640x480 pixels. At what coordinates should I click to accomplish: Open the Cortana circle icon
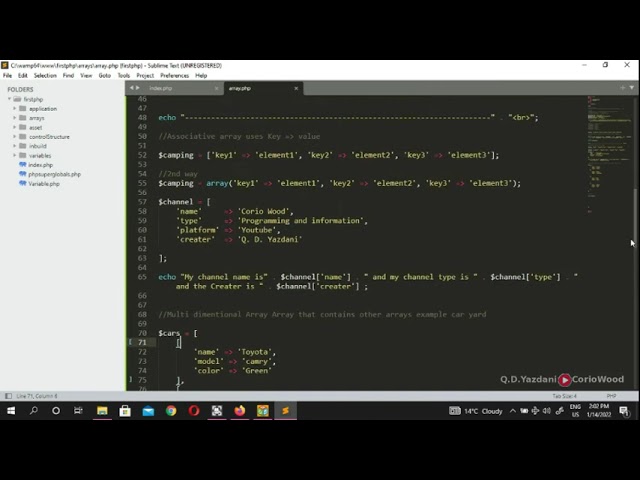pyautogui.click(x=56, y=411)
